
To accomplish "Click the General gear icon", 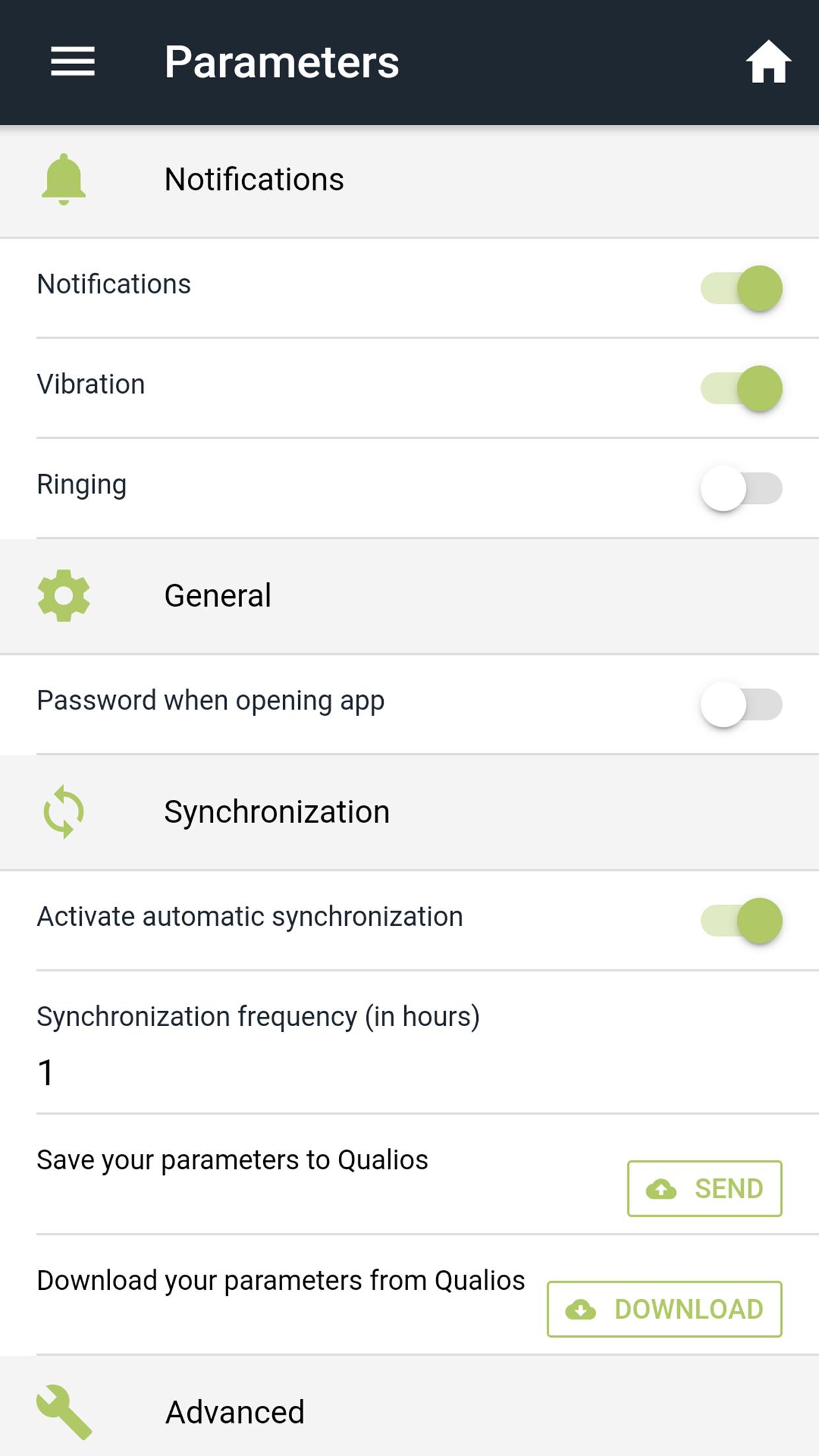I will pyautogui.click(x=63, y=595).
